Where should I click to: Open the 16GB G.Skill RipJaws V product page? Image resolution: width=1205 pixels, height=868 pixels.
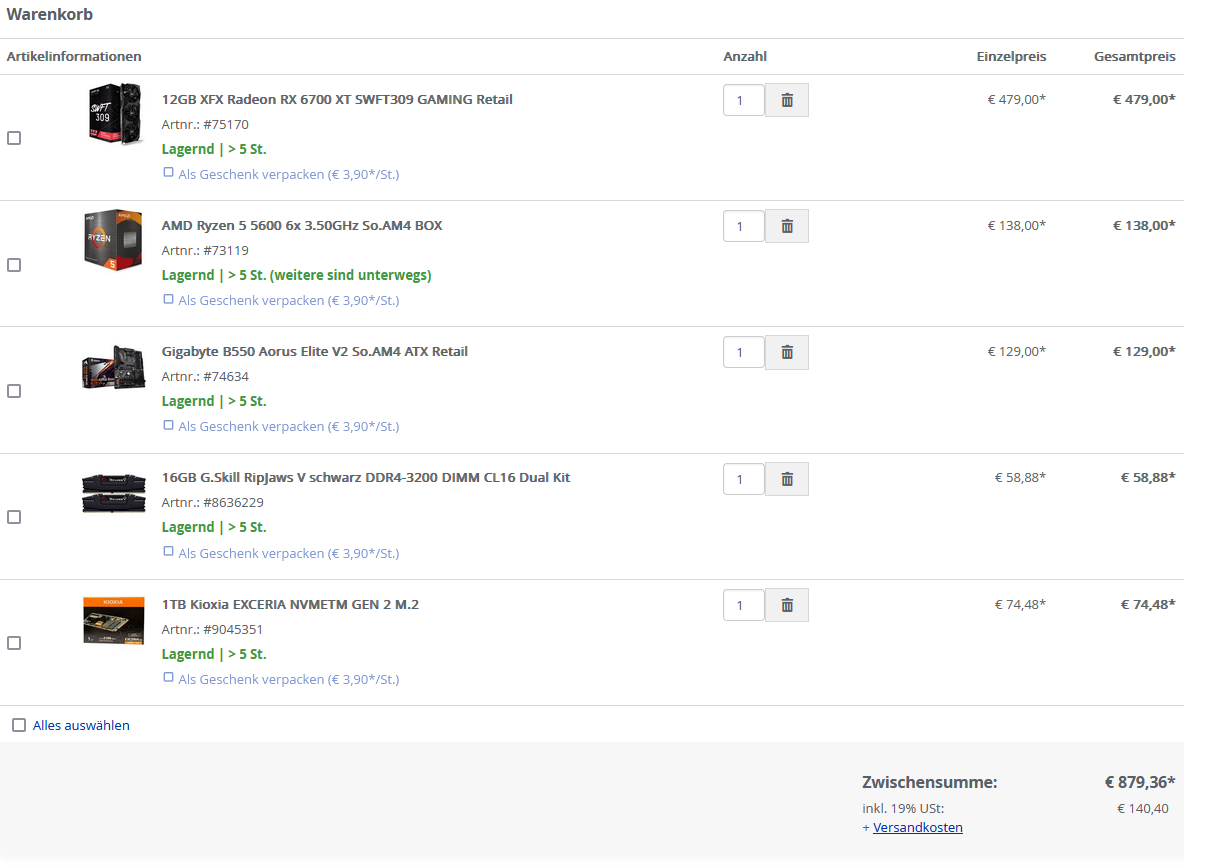pyautogui.click(x=365, y=477)
